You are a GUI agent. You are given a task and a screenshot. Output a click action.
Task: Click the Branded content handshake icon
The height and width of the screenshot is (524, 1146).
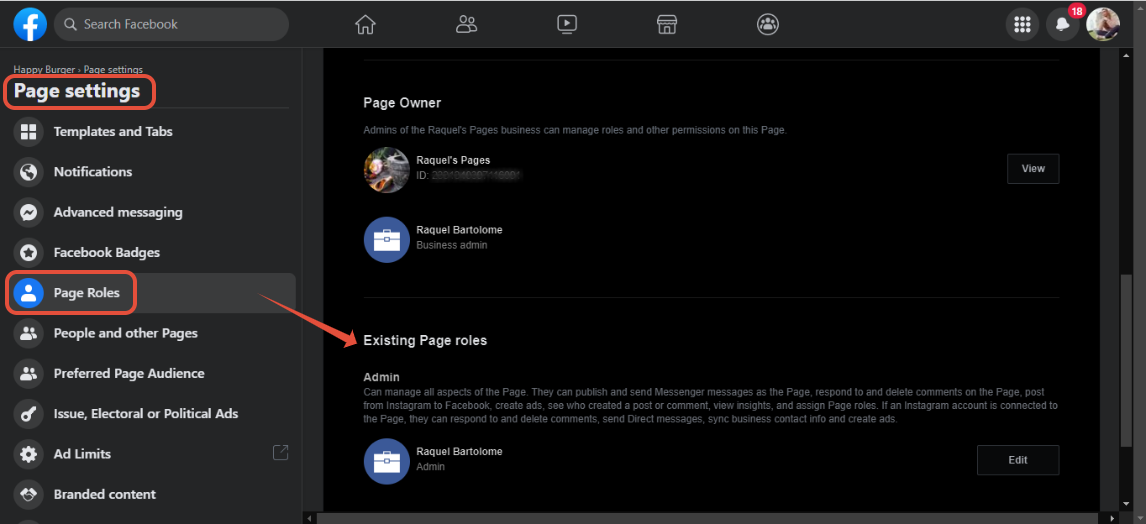(29, 494)
